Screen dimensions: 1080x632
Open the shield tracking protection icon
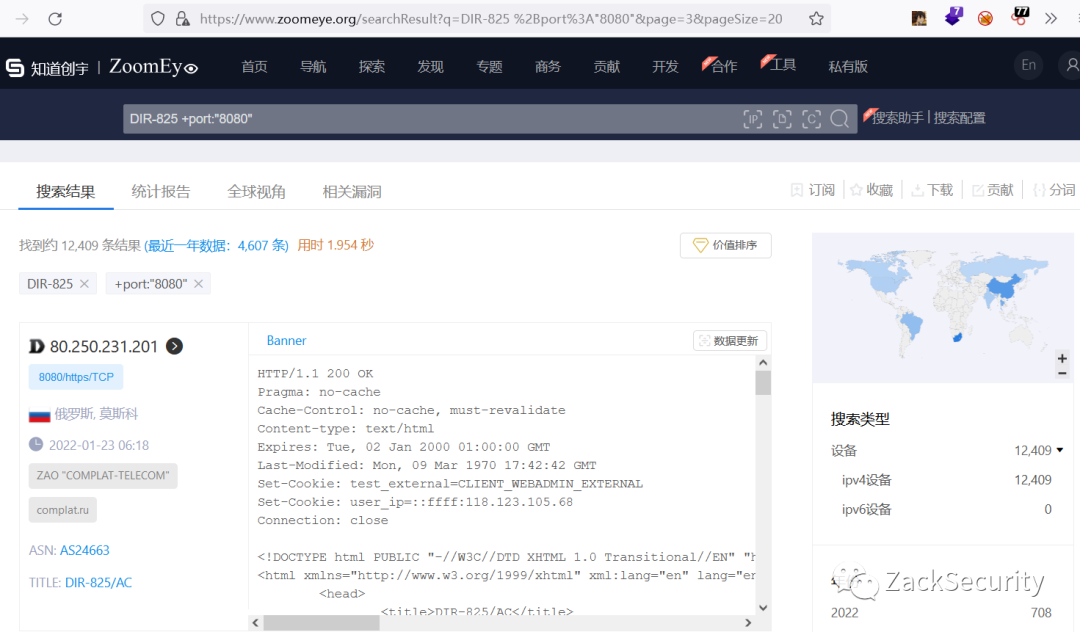(x=158, y=19)
